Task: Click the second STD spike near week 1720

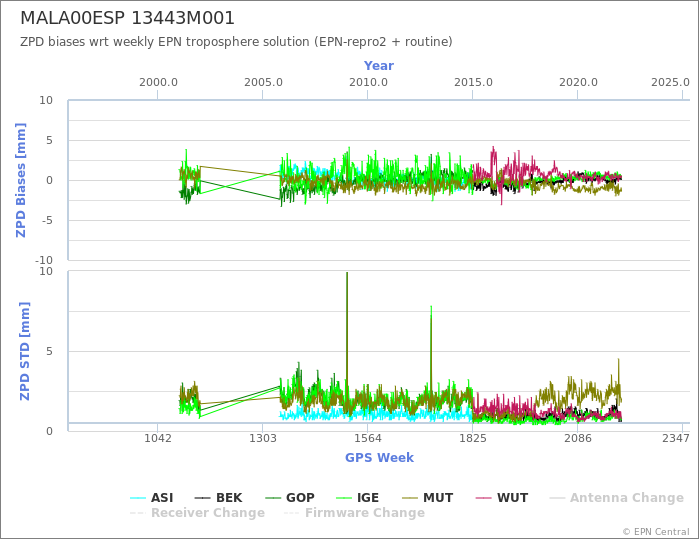Action: coord(431,348)
